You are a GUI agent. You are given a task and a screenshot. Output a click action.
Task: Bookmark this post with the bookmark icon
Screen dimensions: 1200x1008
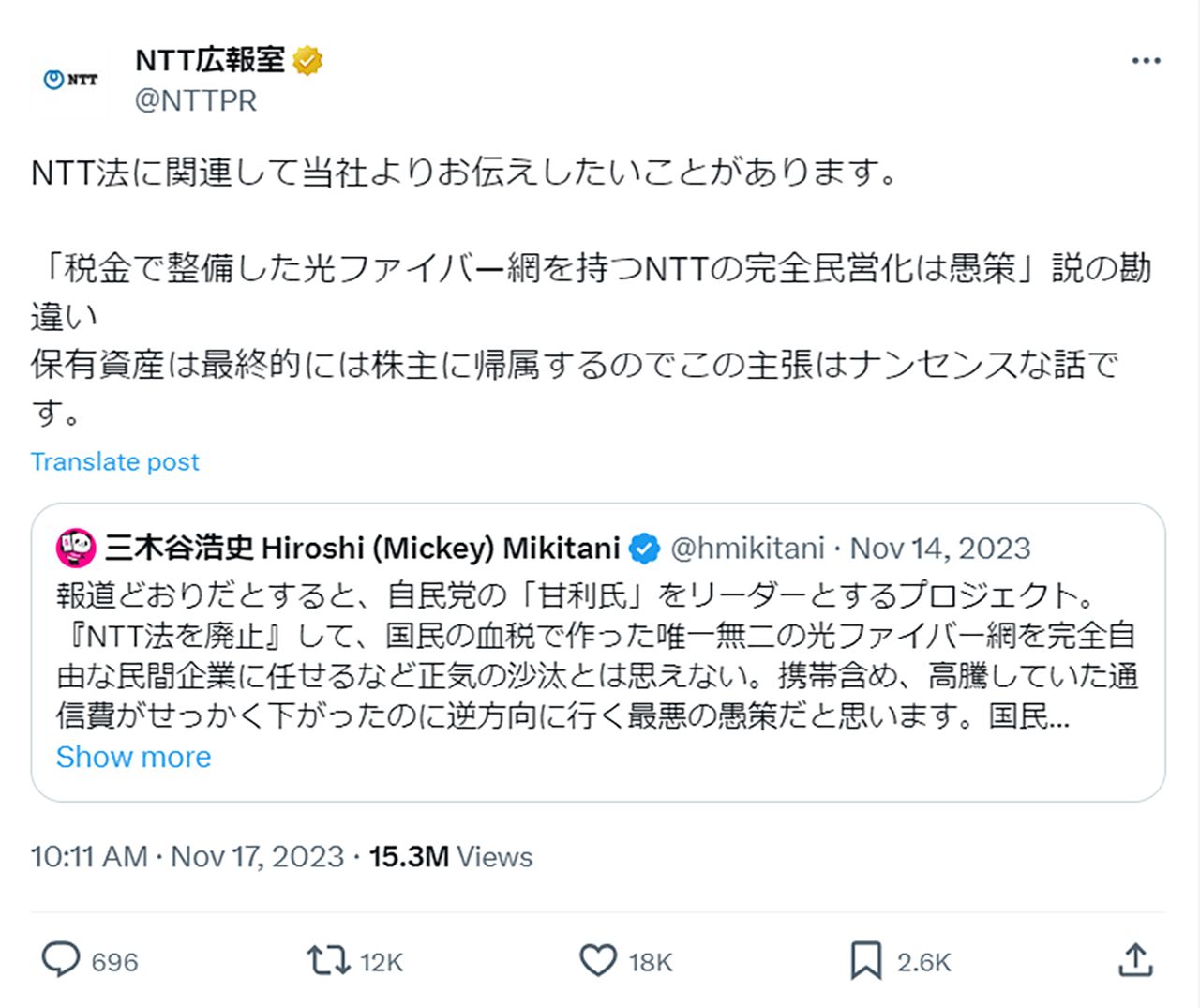pos(865,961)
